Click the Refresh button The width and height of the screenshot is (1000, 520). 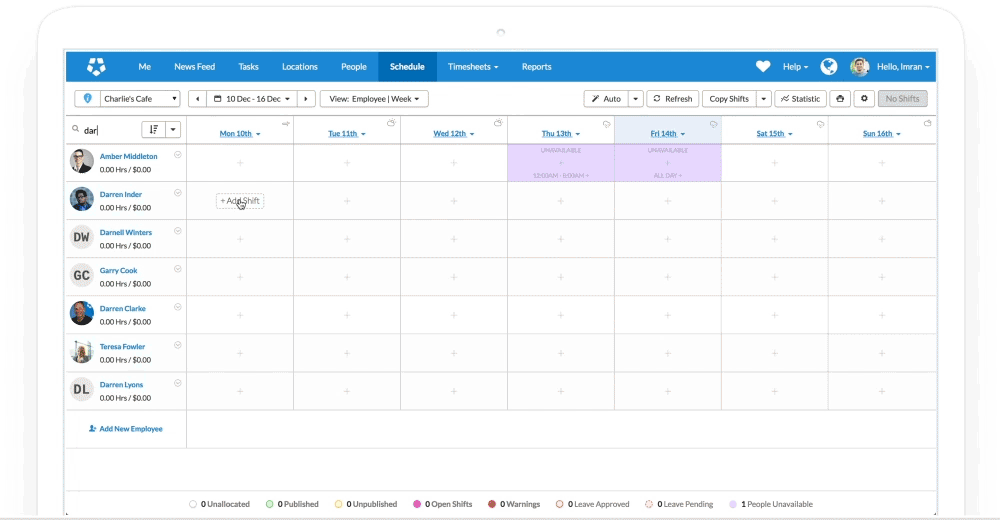point(672,99)
